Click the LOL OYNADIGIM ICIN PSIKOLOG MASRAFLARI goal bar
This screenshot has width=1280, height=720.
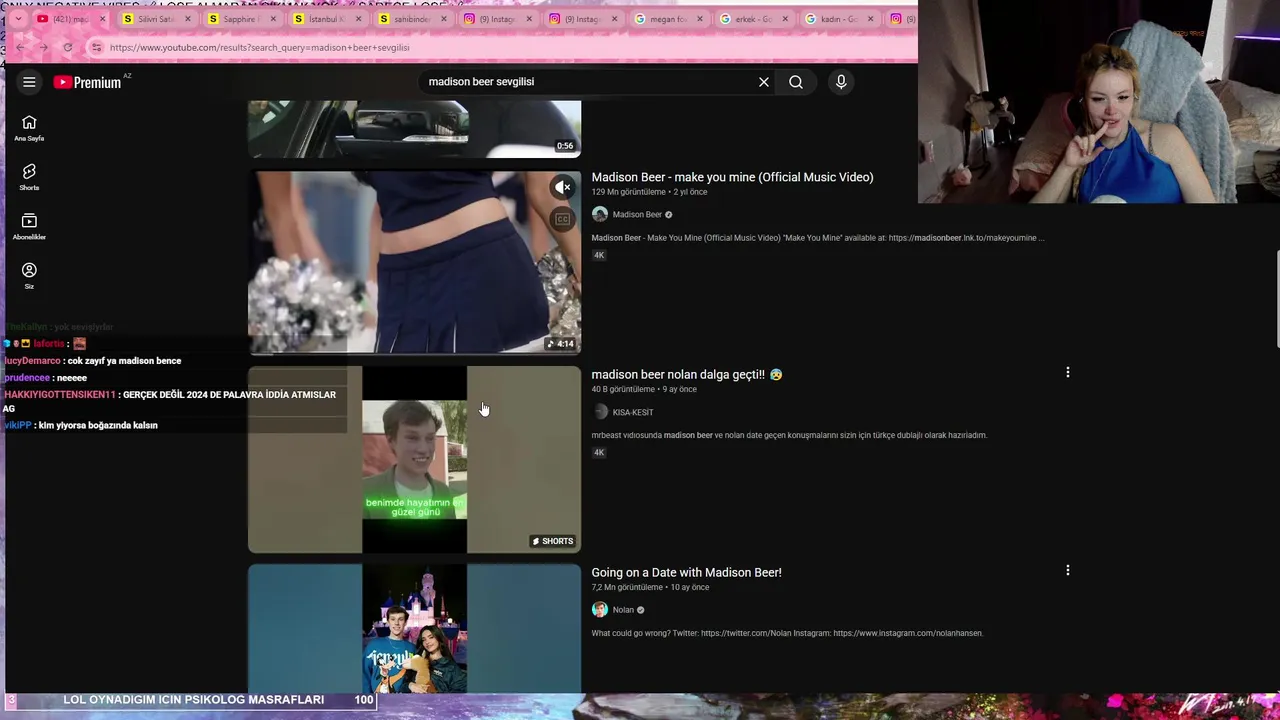[190, 700]
